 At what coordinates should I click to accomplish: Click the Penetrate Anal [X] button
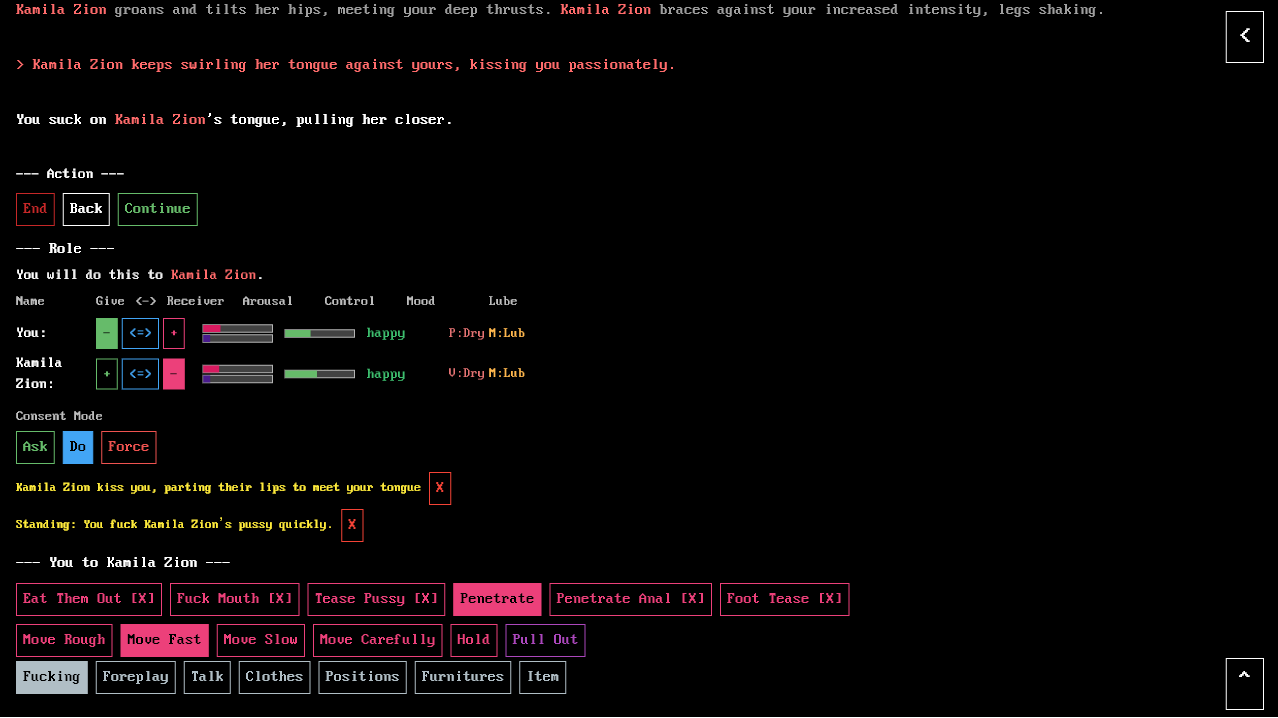631,599
